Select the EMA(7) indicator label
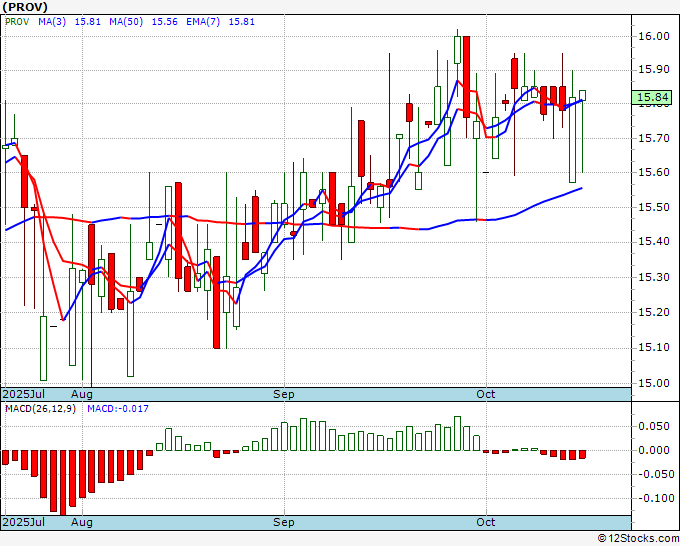 tap(203, 22)
